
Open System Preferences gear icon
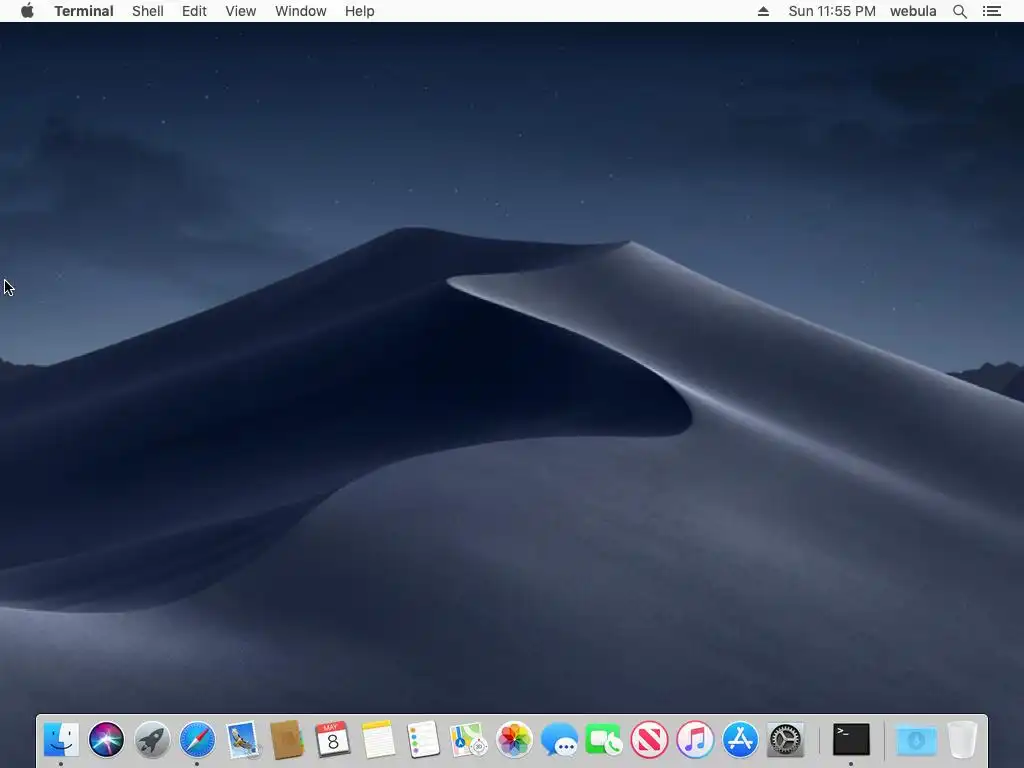[x=785, y=740]
